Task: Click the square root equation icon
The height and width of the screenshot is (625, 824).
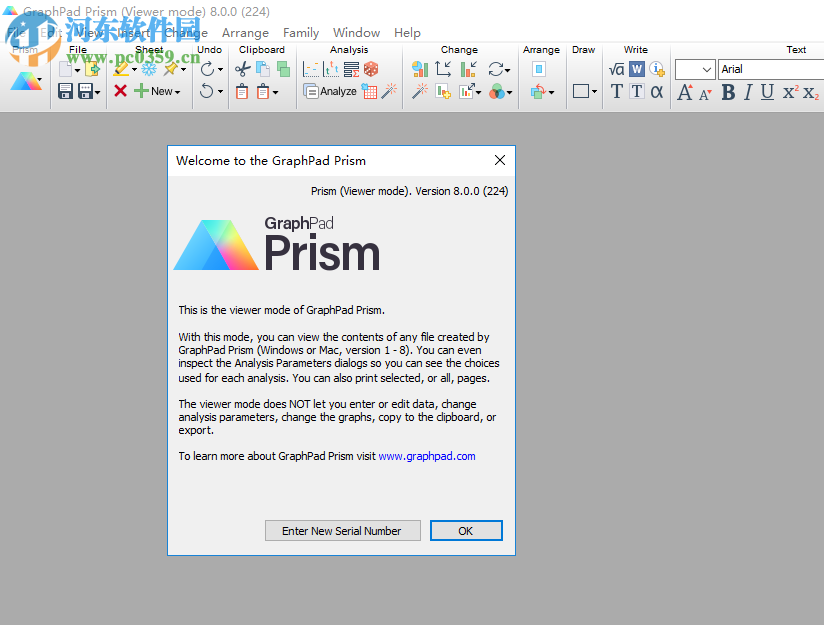Action: [x=615, y=70]
